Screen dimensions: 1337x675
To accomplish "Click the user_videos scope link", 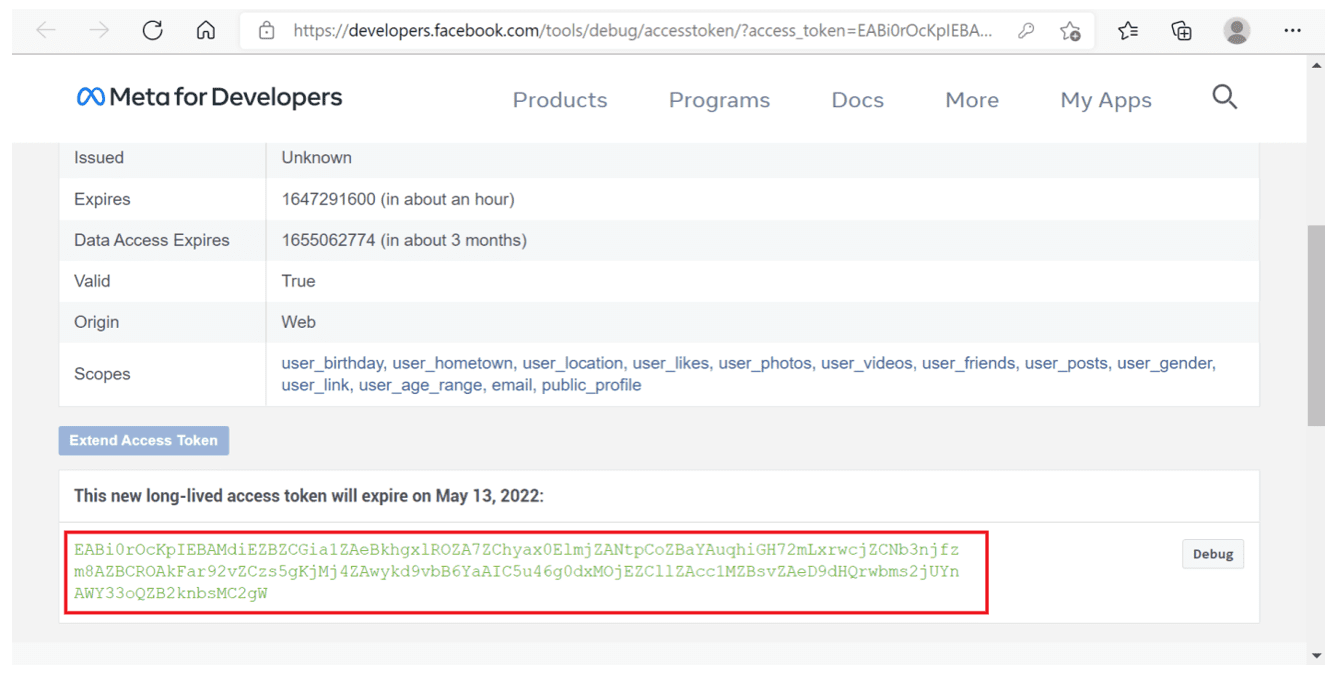I will 867,363.
